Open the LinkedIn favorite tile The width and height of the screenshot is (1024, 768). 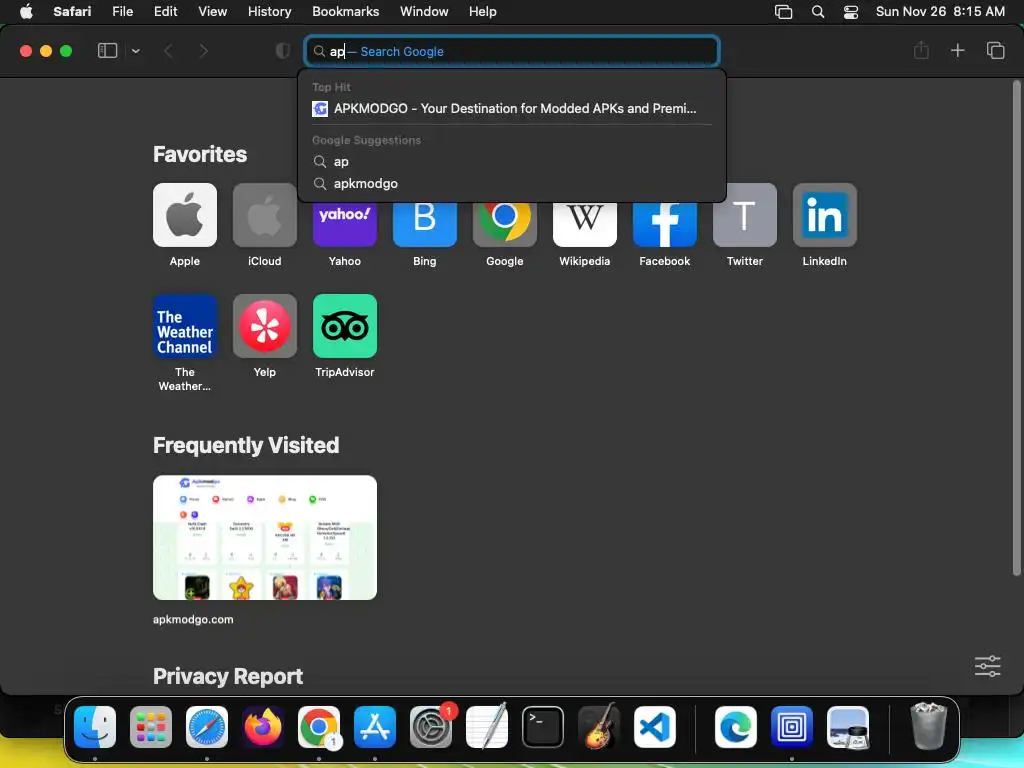click(x=825, y=215)
